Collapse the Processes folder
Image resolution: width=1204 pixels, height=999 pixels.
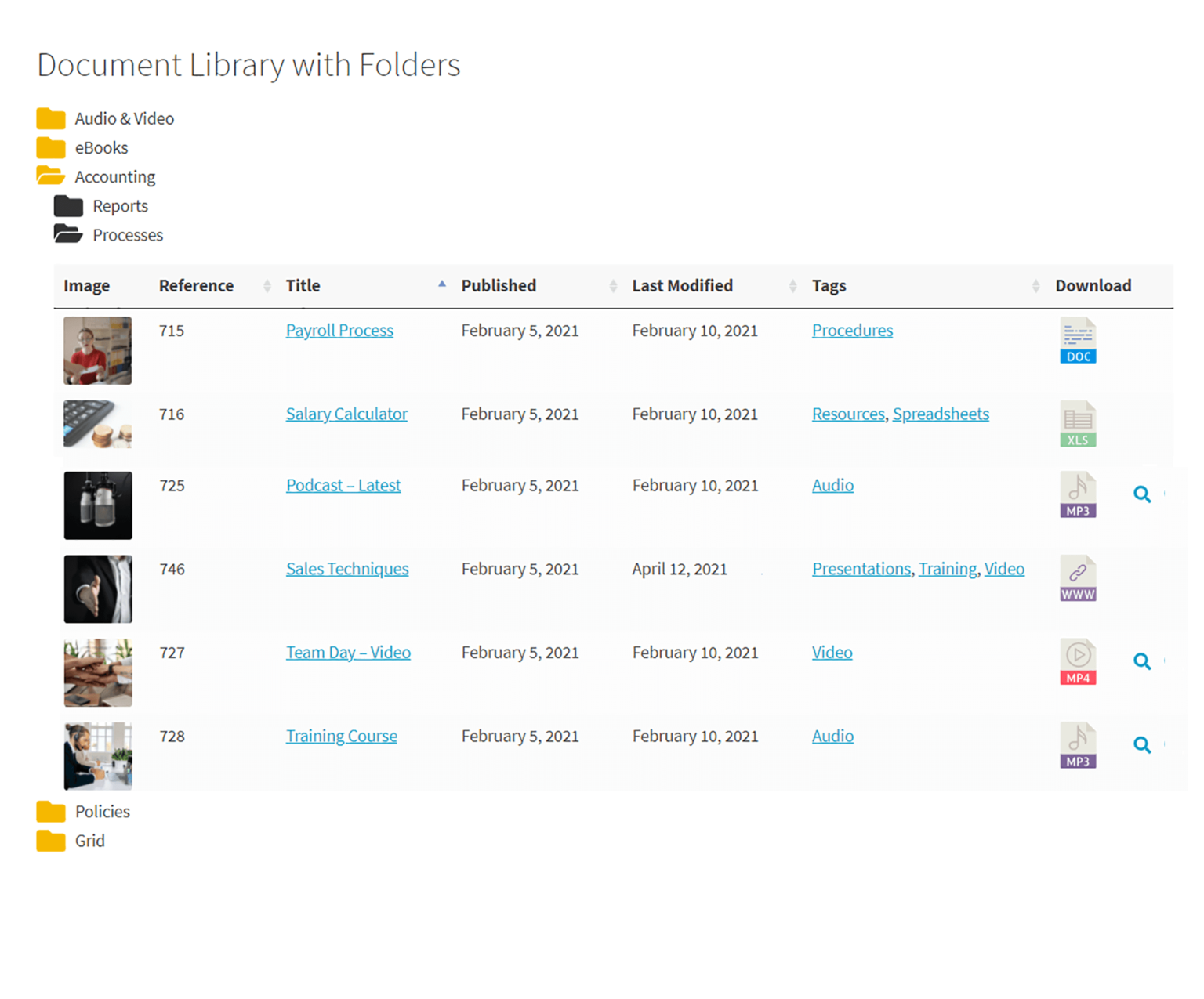(127, 234)
